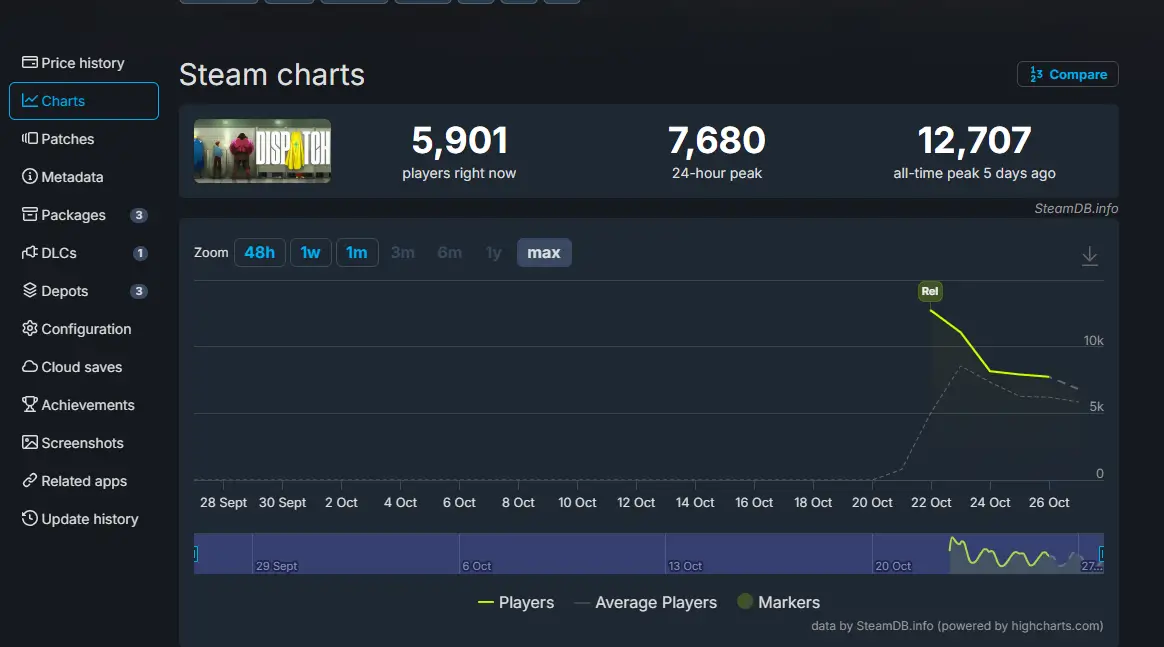Hide Markers series in the legend

[x=778, y=602]
